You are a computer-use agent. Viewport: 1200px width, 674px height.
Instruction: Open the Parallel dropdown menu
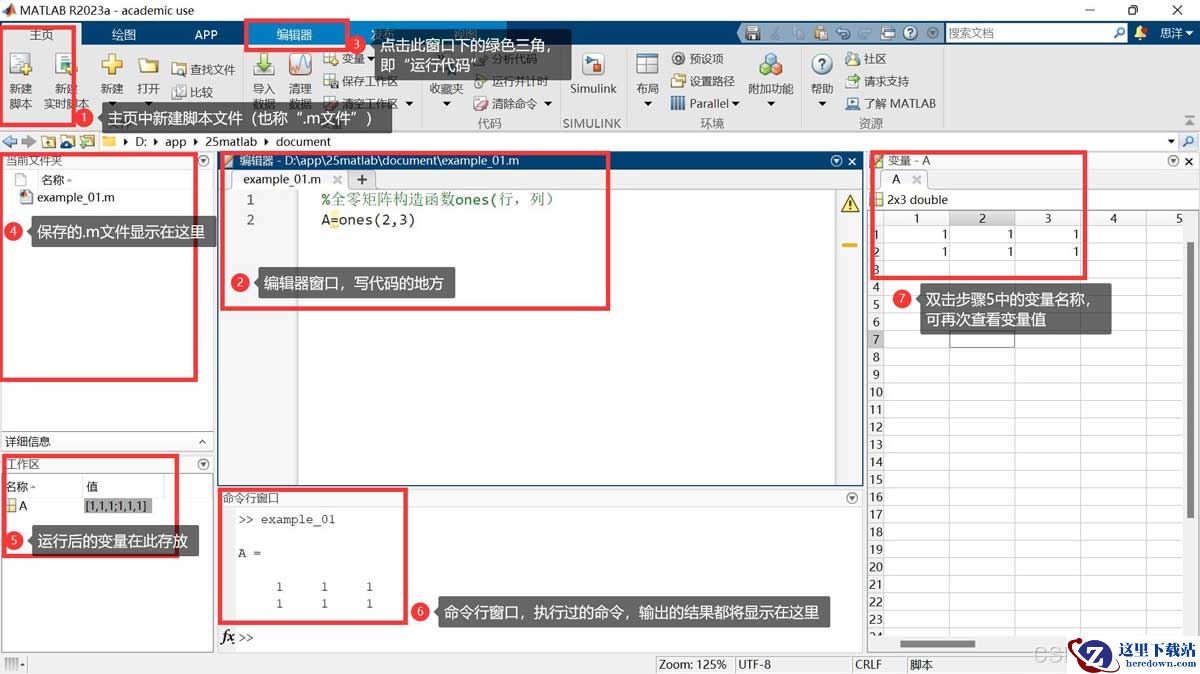(x=705, y=103)
